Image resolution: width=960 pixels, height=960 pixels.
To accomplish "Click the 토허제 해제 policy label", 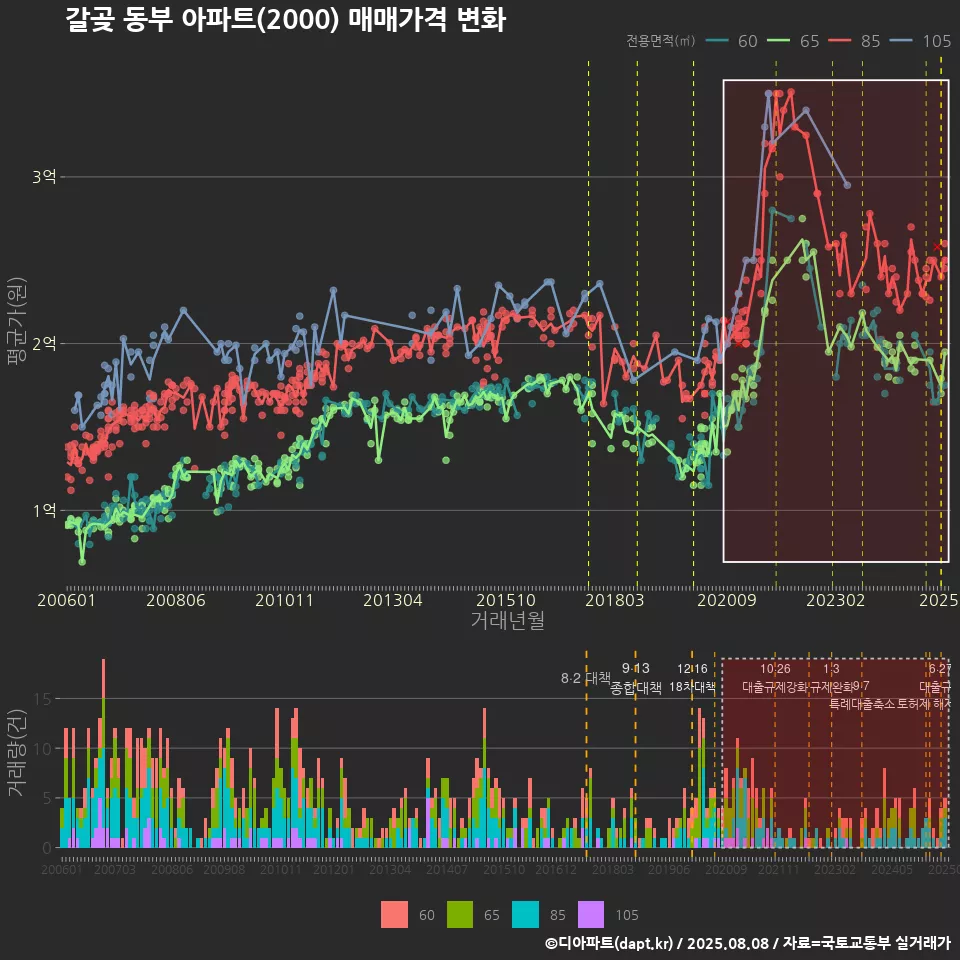I will pyautogui.click(x=924, y=703).
